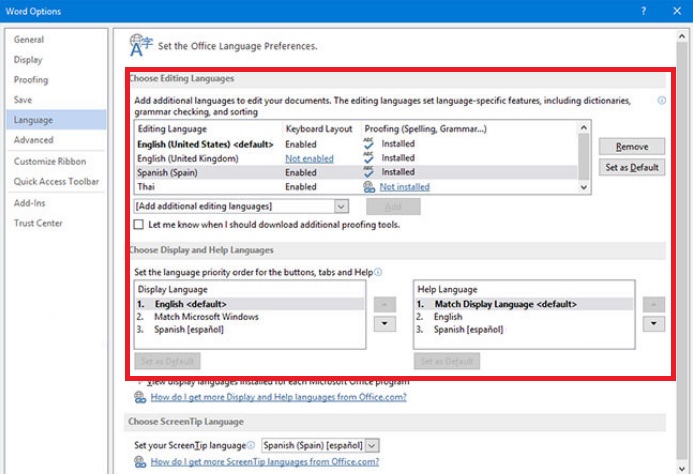Click the help icon beside ScreenTip languages link
This screenshot has width=693, height=474.
[x=140, y=462]
